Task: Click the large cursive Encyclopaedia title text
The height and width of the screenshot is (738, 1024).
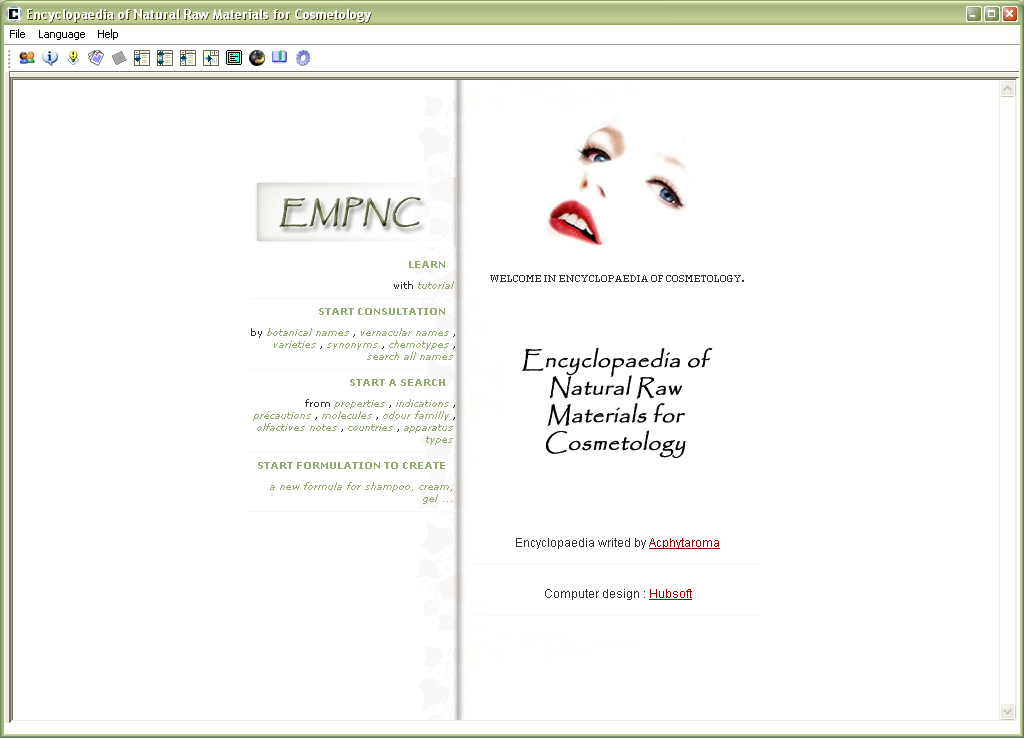Action: [x=616, y=402]
